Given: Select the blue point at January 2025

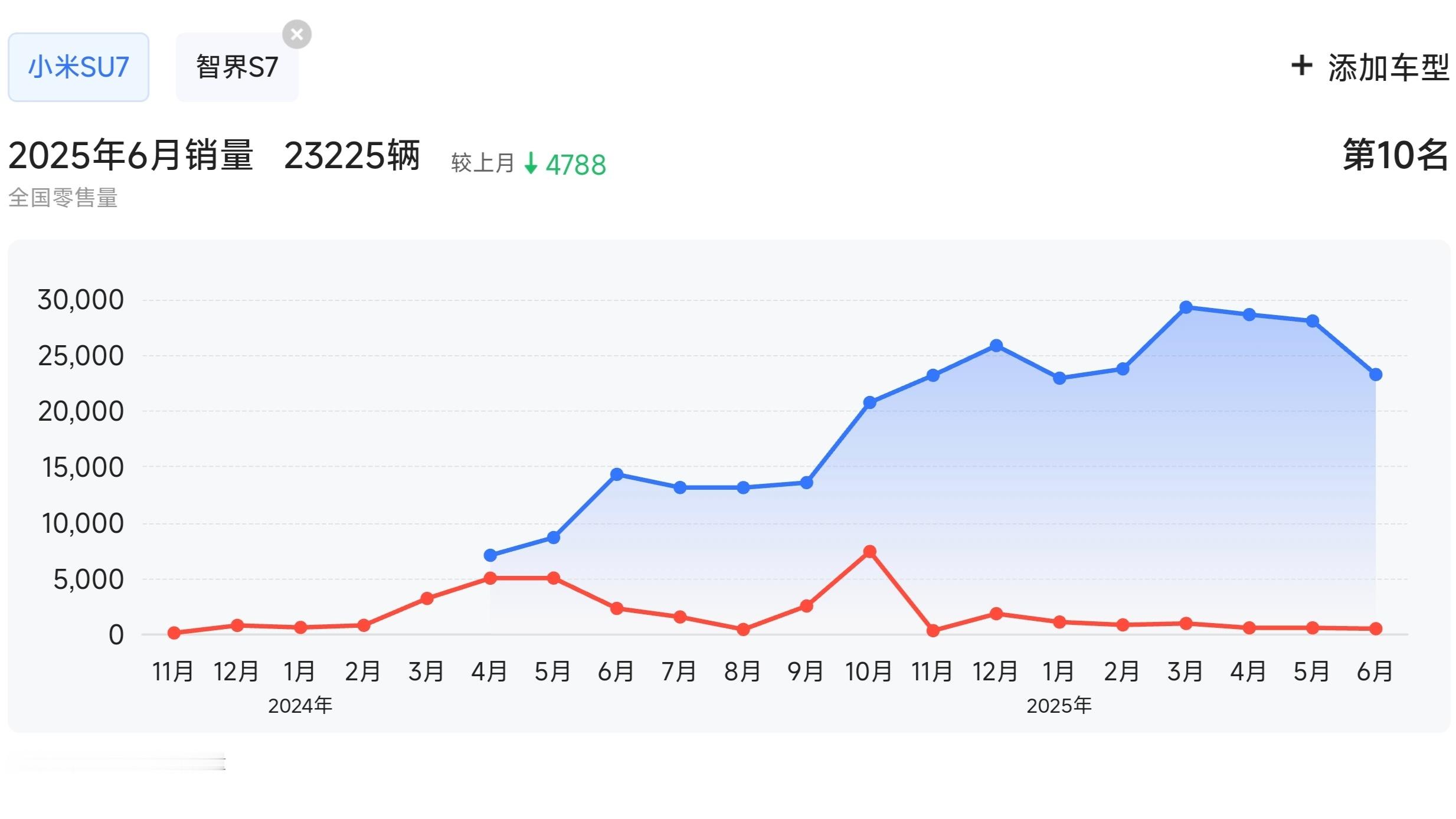Looking at the screenshot, I should (x=1059, y=378).
